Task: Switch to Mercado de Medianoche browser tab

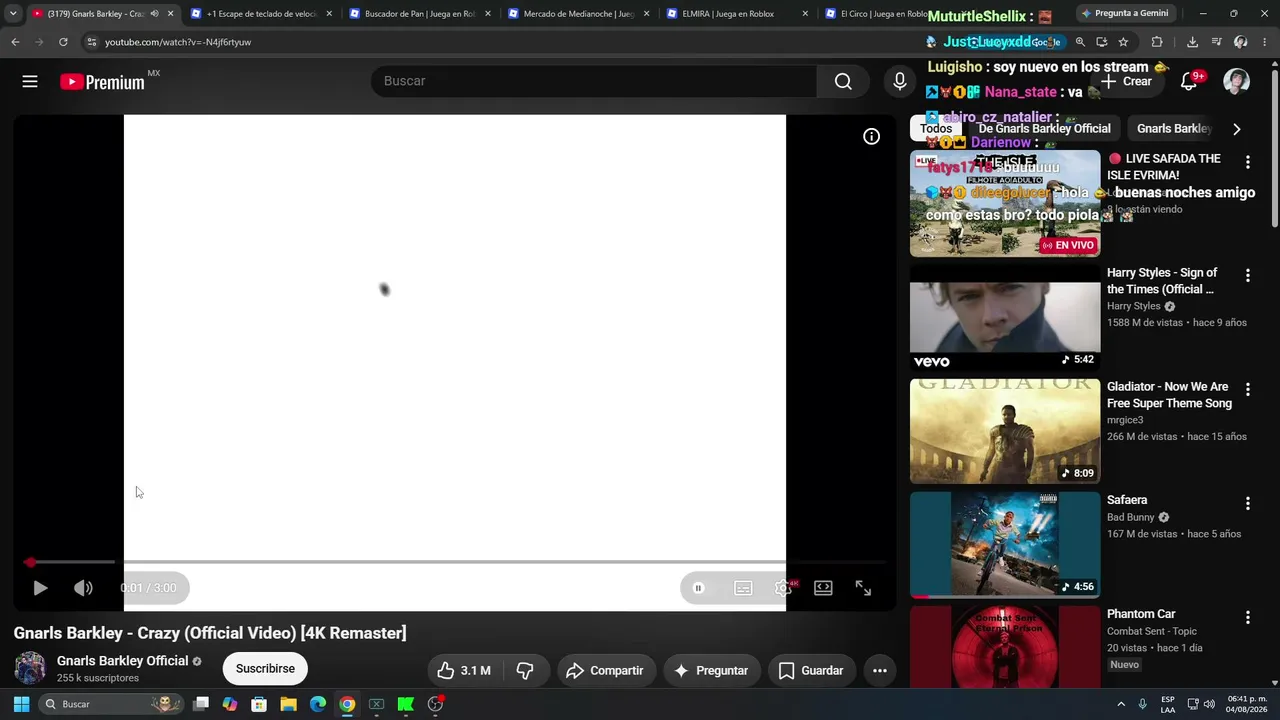Action: (x=578, y=14)
